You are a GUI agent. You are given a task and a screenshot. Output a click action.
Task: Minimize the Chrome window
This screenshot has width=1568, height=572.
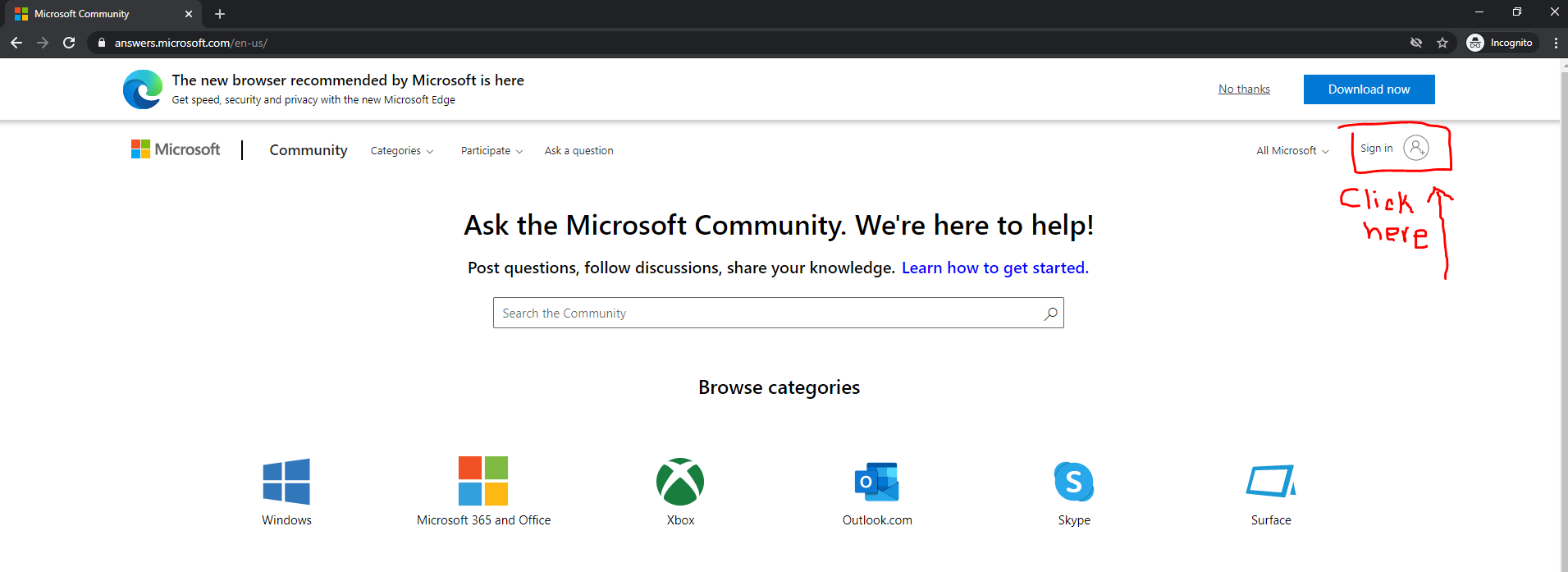[1479, 12]
